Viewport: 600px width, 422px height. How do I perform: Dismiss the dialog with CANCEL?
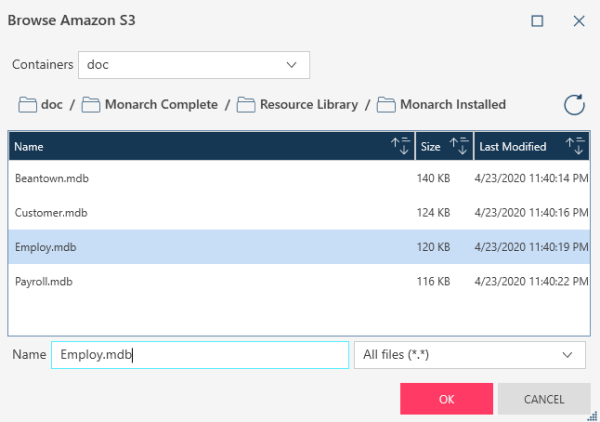click(544, 399)
